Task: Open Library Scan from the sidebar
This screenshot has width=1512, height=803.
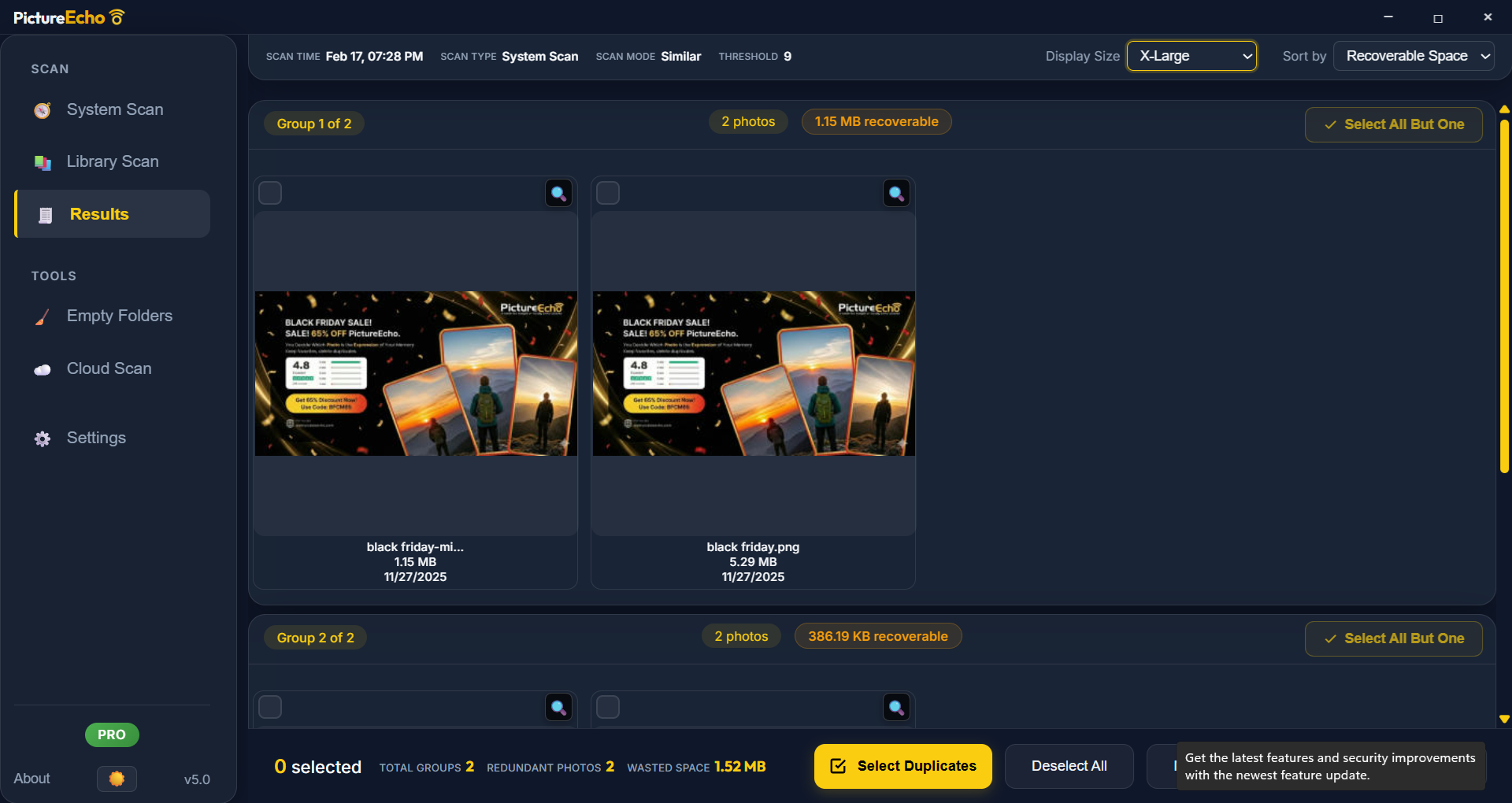Action: (x=112, y=161)
